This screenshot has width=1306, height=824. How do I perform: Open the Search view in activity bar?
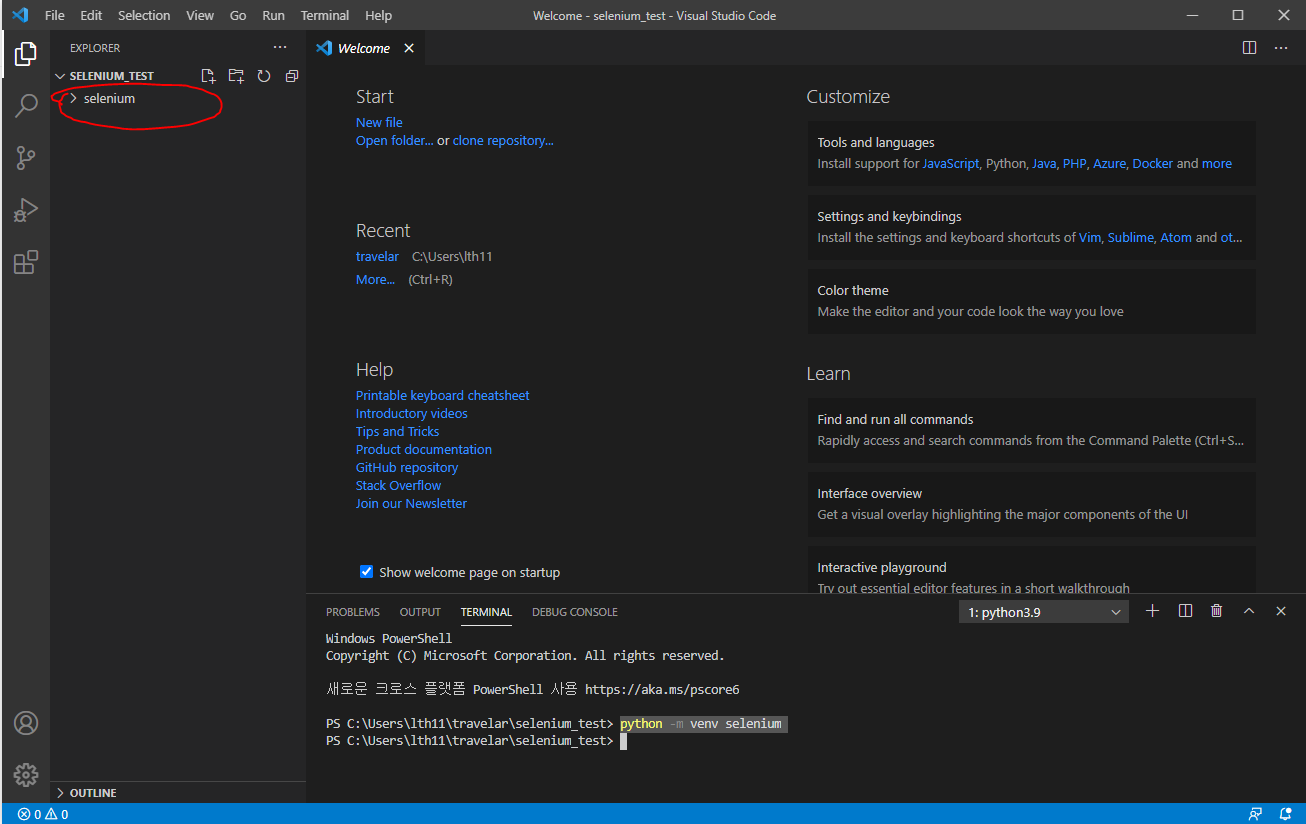(x=26, y=105)
